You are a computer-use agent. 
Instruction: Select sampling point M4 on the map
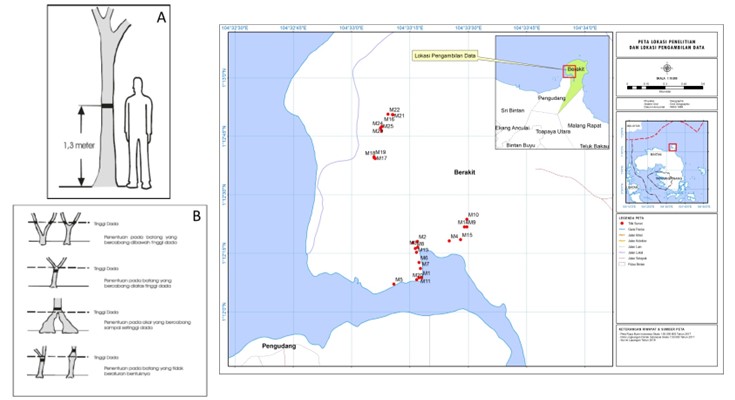click(x=449, y=240)
